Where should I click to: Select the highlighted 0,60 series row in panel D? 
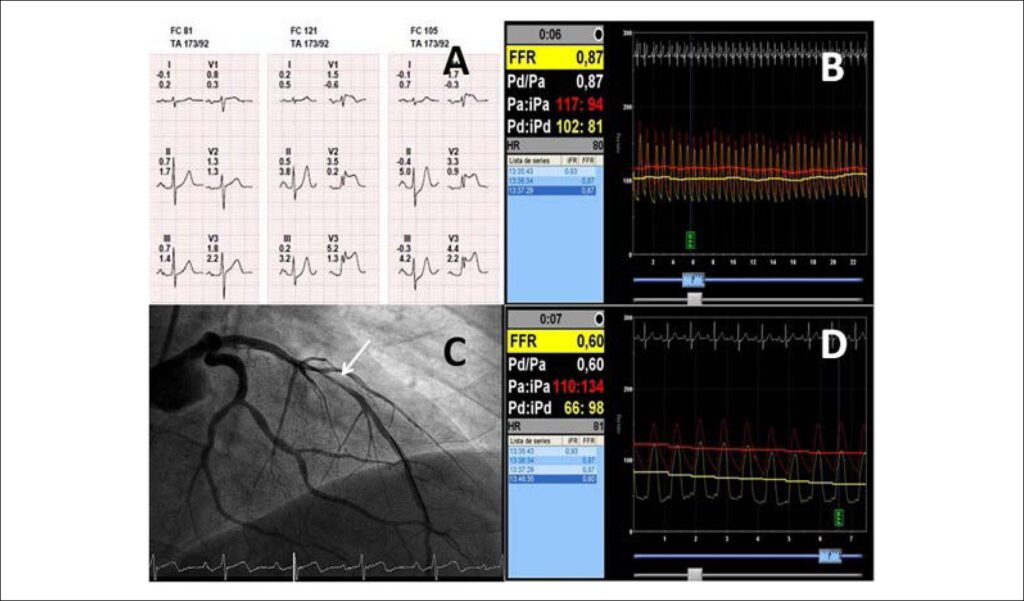coord(552,479)
